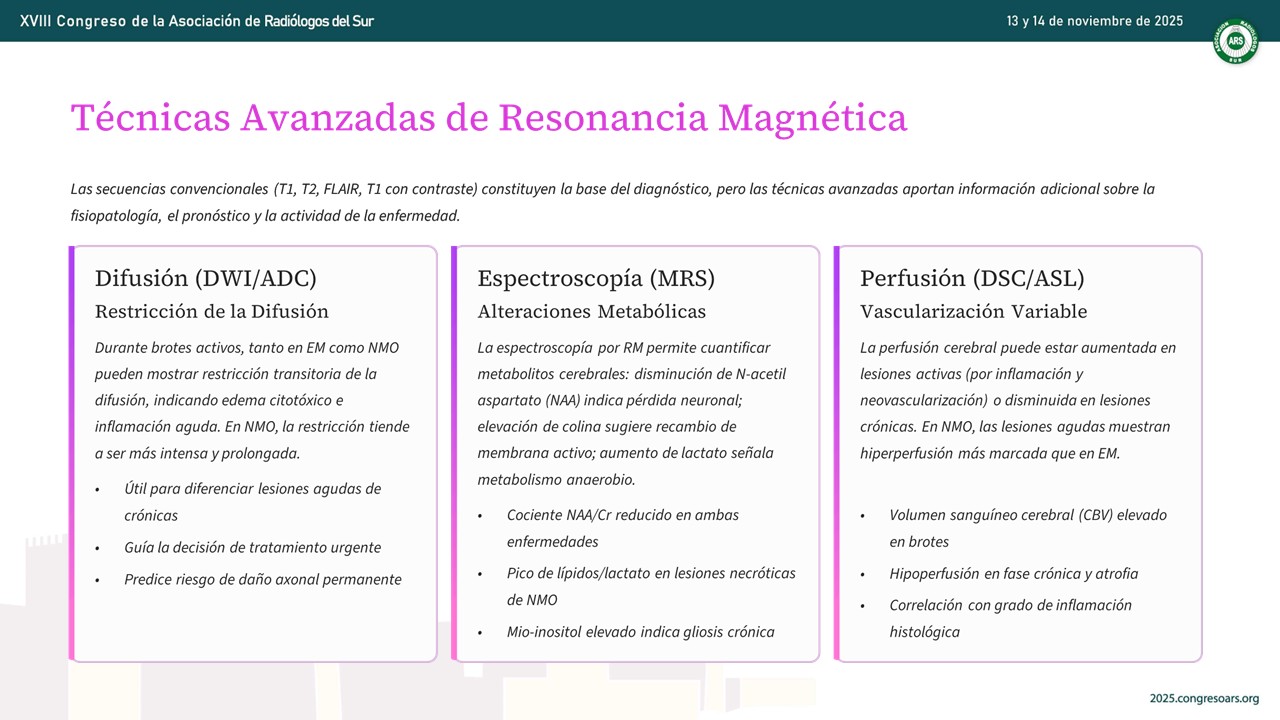The width and height of the screenshot is (1280, 720).
Task: Select the slide title Técnicas Avanzadas de Resonancia Magnética
Action: coord(489,118)
